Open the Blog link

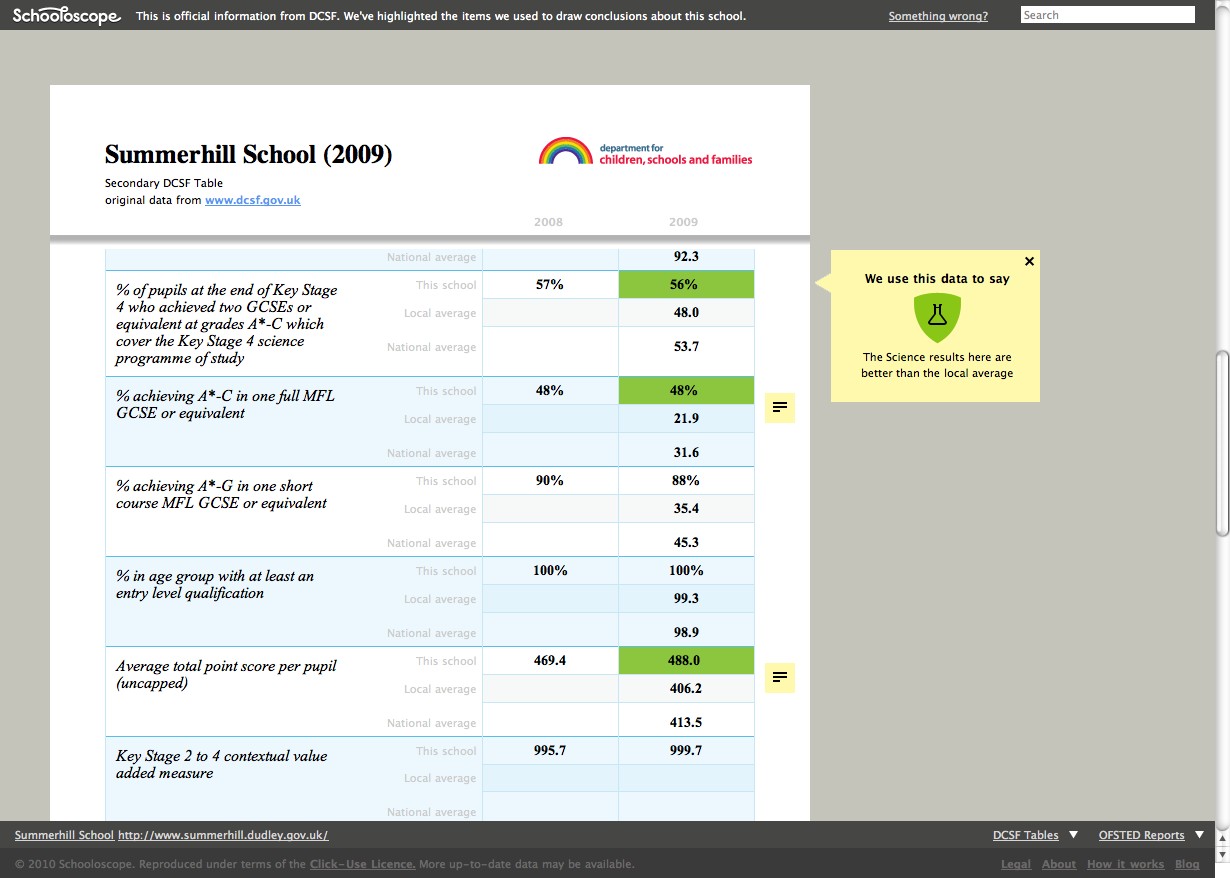click(x=1187, y=864)
